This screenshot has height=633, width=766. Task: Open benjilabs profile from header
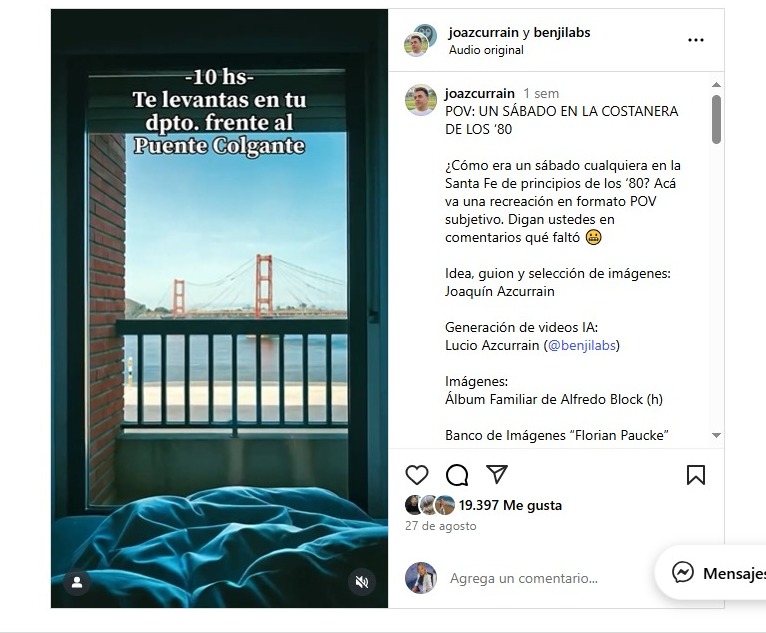pos(562,32)
